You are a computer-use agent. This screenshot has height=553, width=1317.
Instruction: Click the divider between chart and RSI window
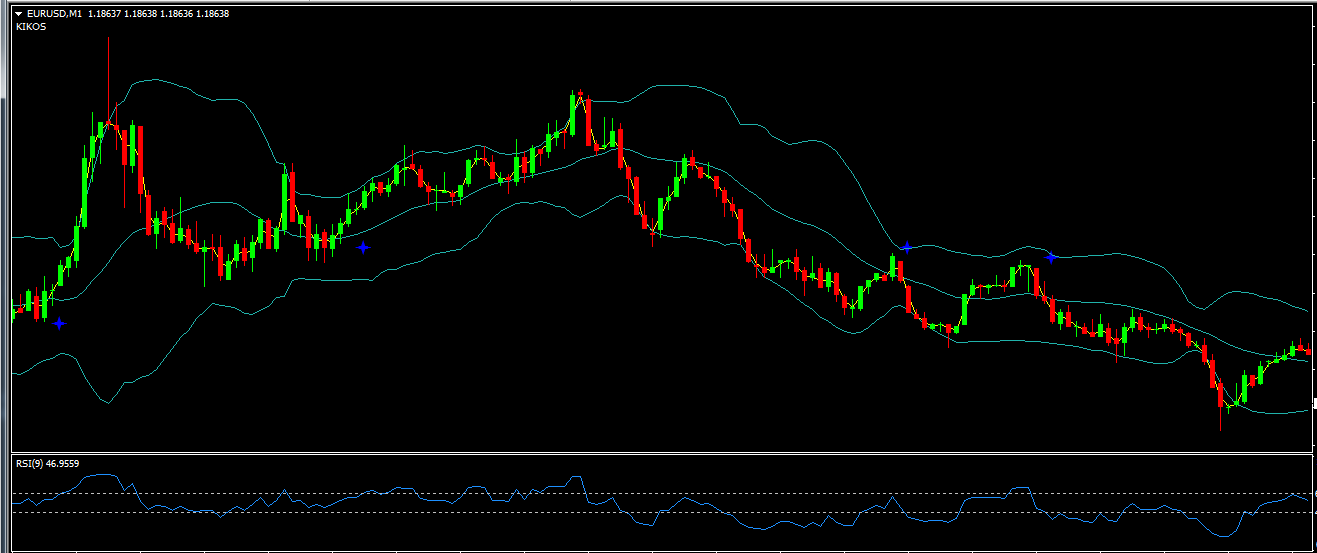(x=660, y=453)
